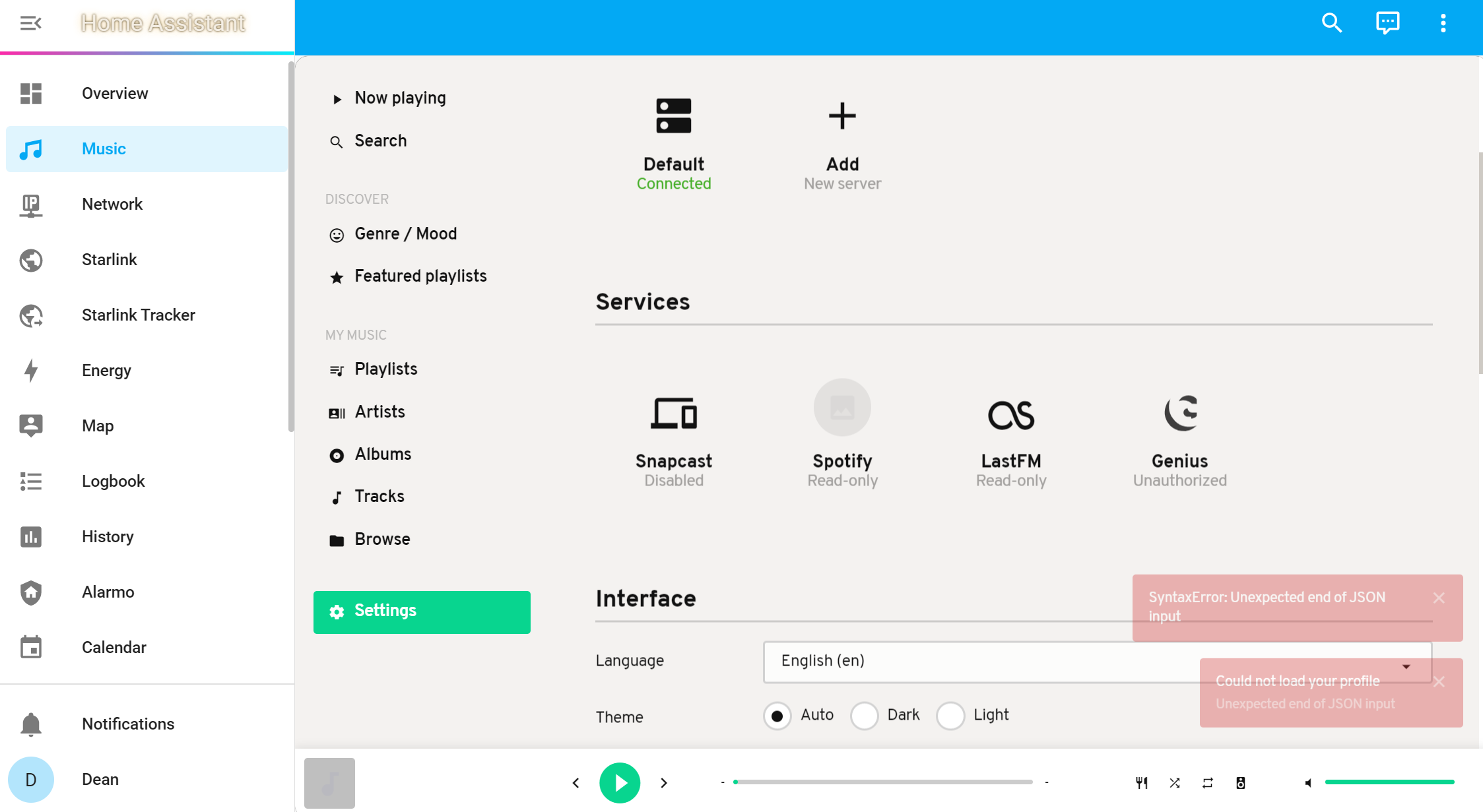Open the LastFM service
The width and height of the screenshot is (1483, 812).
[1010, 435]
